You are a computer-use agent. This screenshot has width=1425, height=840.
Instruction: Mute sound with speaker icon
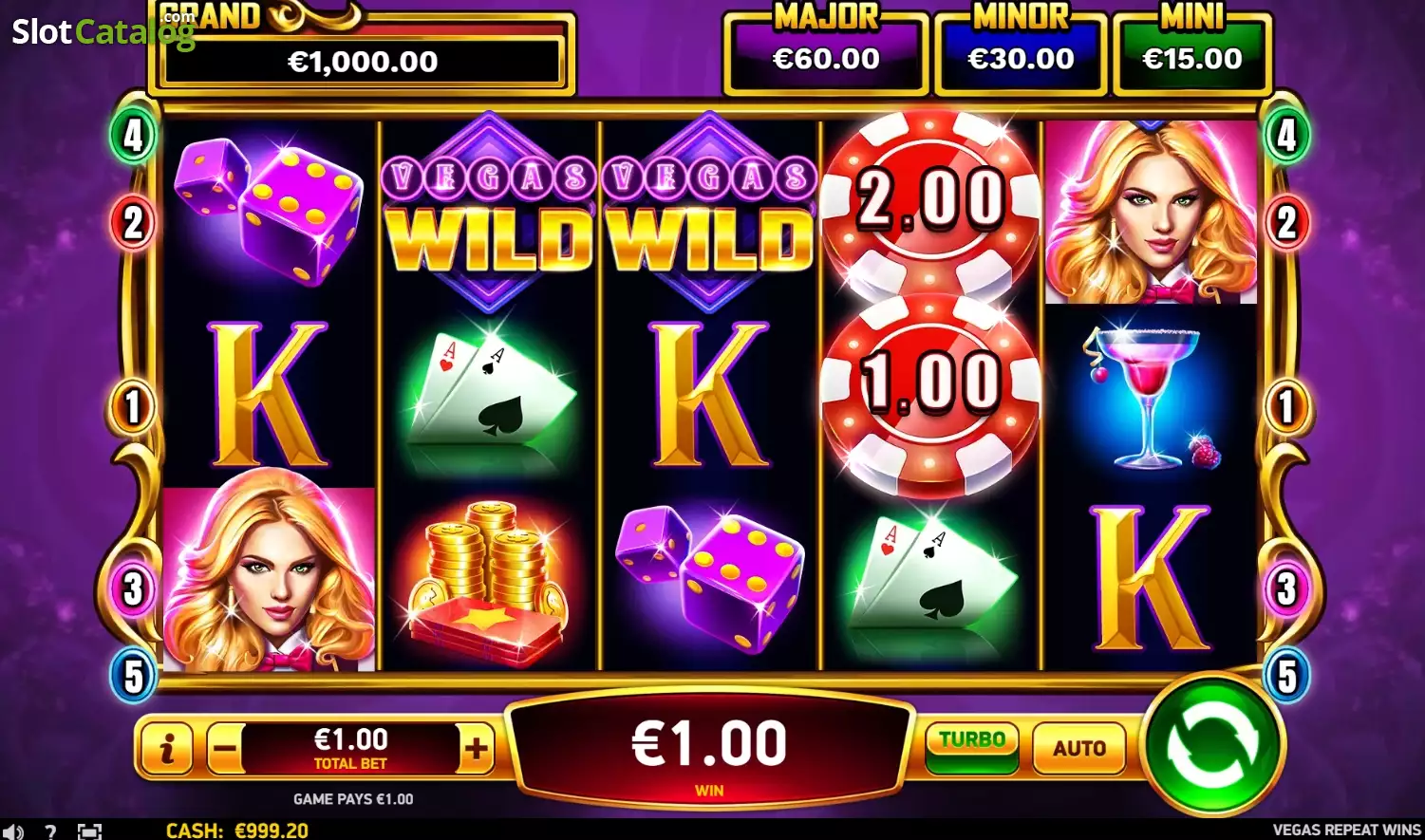[x=12, y=831]
